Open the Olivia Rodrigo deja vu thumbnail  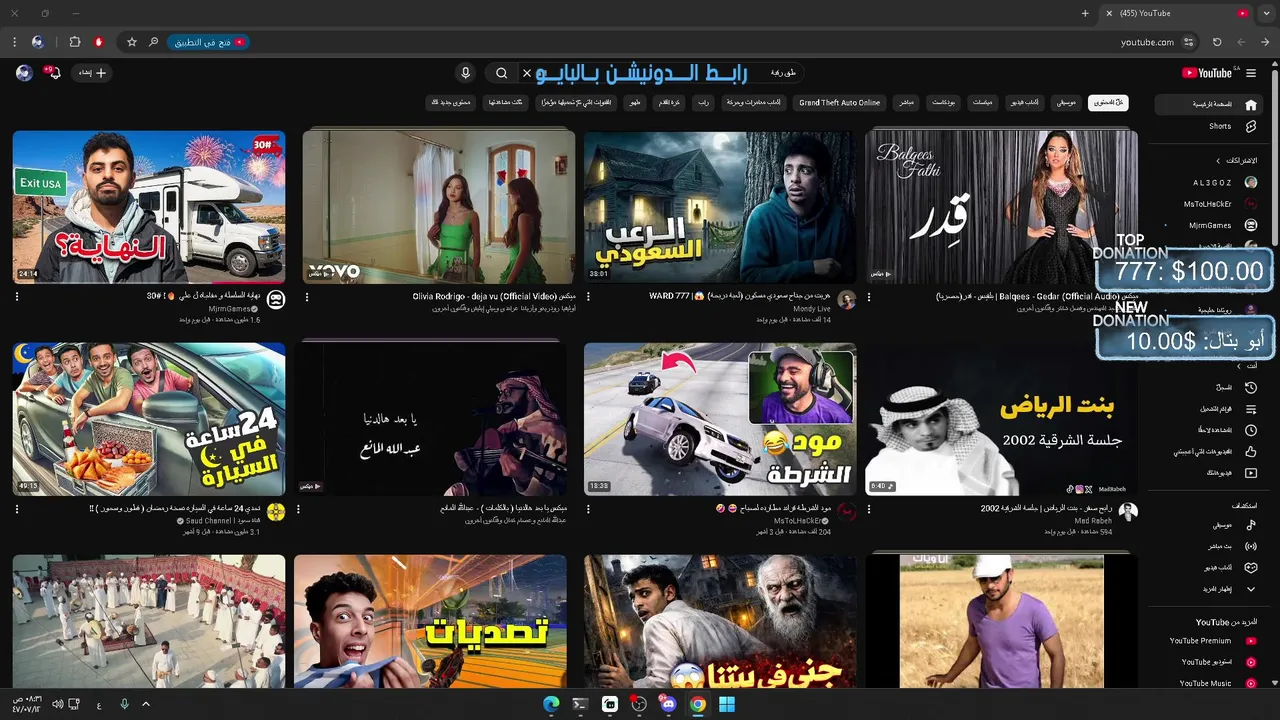pos(439,207)
